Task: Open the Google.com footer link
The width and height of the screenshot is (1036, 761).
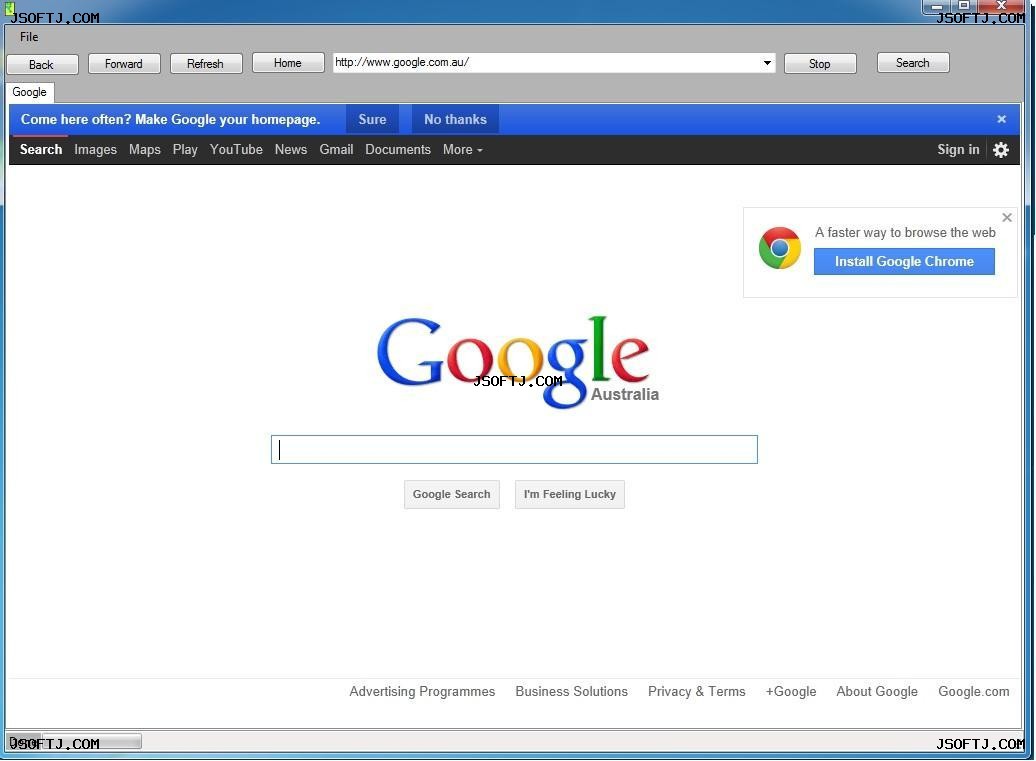Action: tap(974, 692)
